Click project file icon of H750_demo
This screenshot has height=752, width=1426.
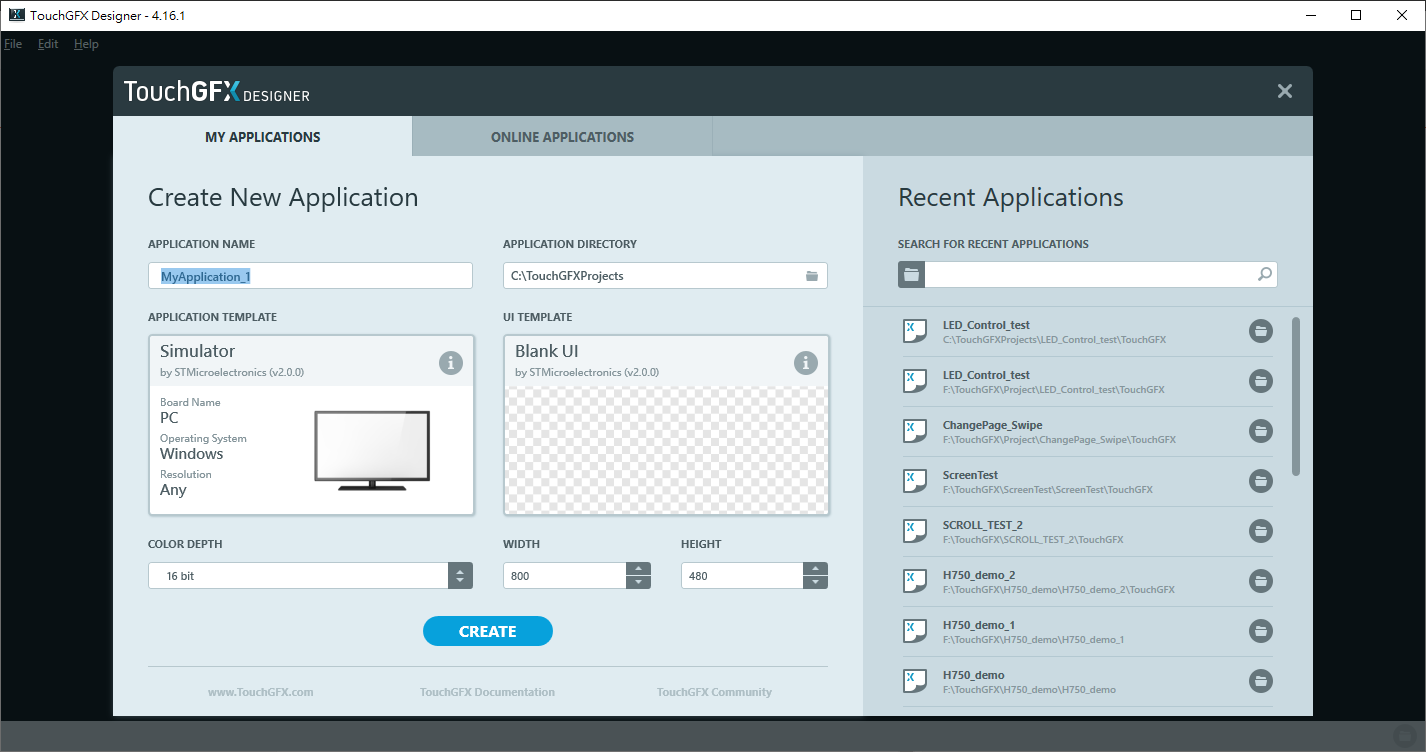(x=914, y=681)
